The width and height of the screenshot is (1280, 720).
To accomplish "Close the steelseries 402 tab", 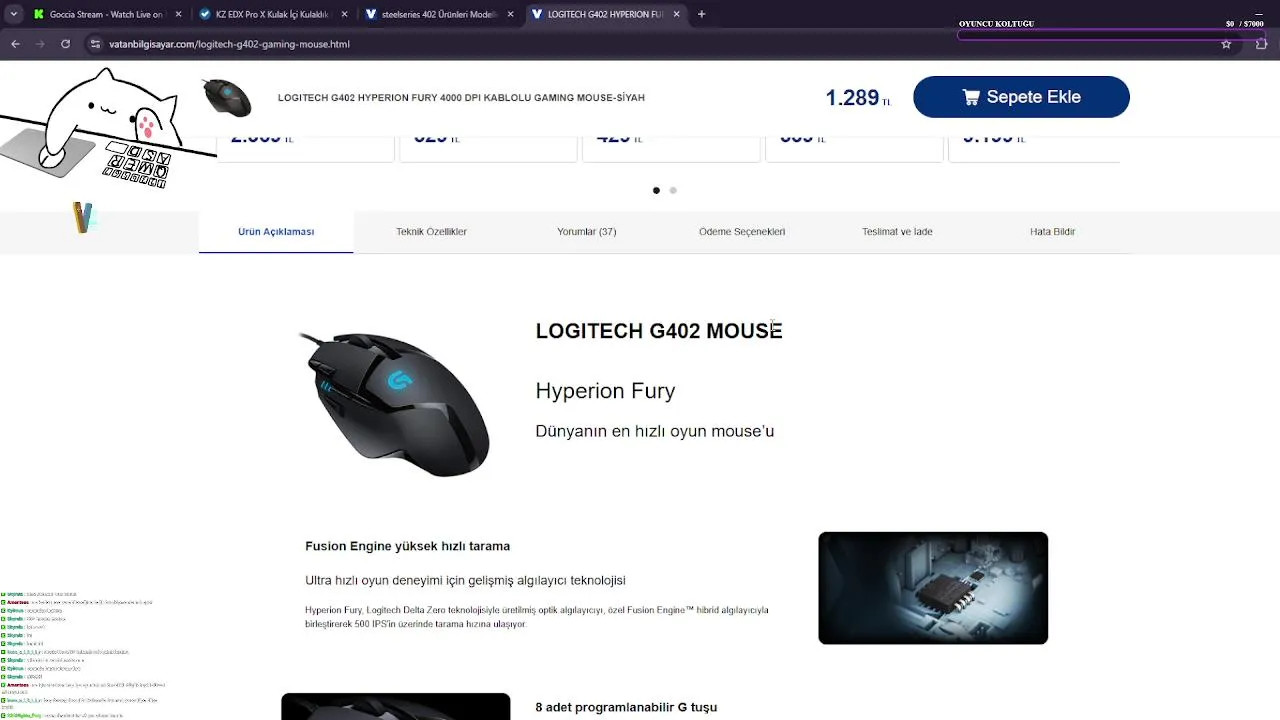I will pyautogui.click(x=511, y=14).
